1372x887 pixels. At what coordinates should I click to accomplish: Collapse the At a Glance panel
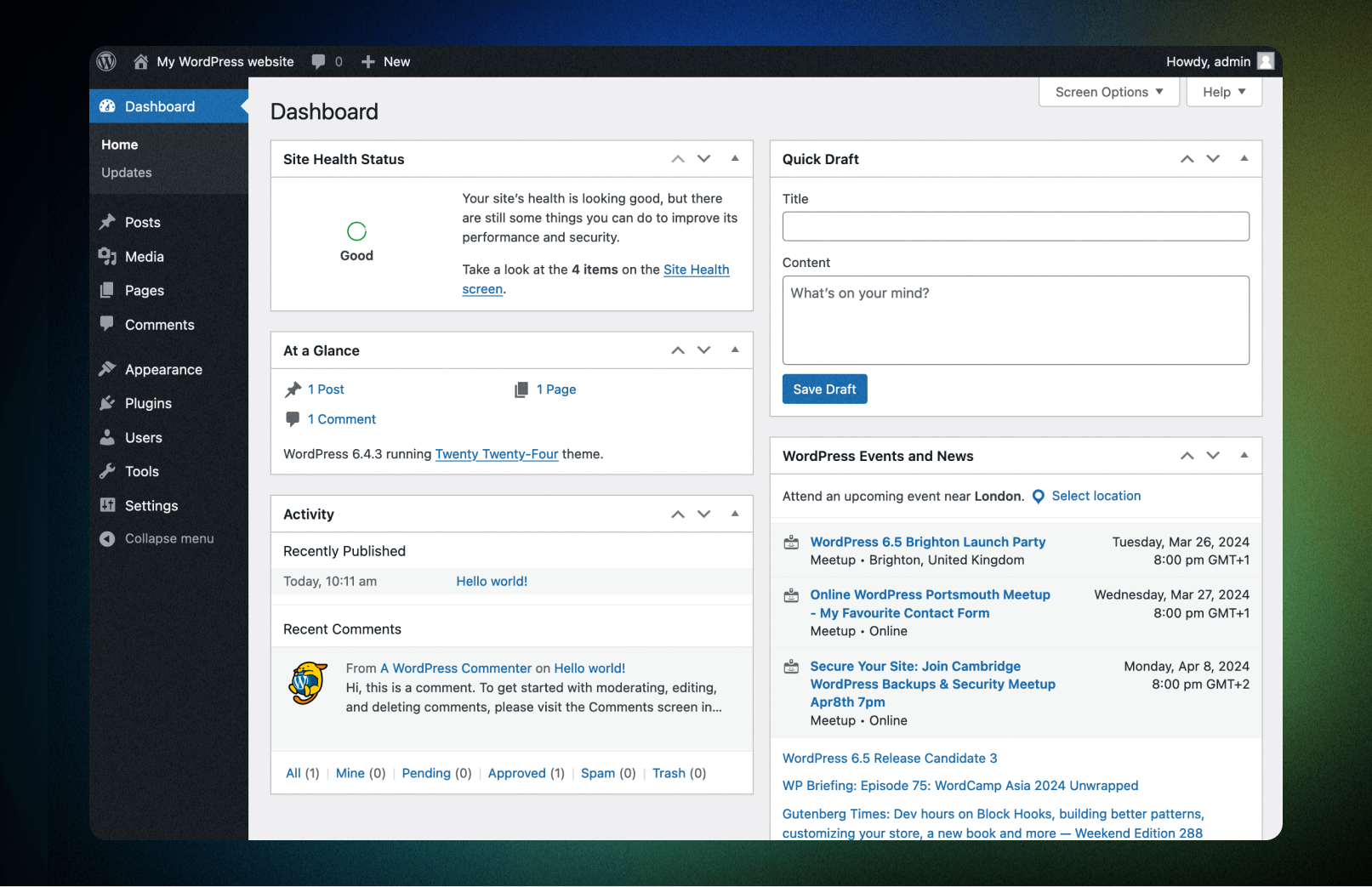point(735,350)
